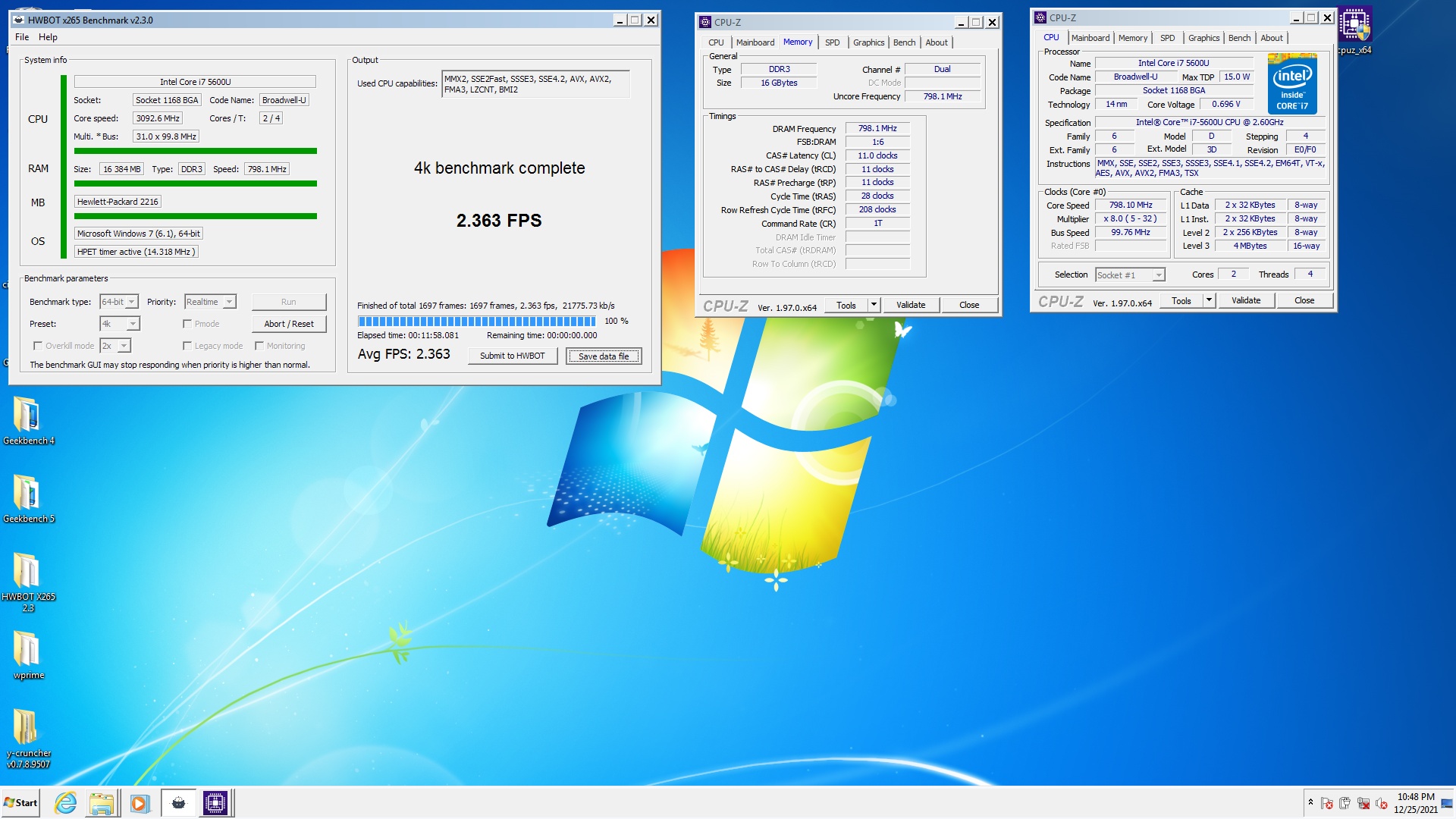Screen dimensions: 1456x819
Task: Click Validate in right CPU-Z window
Action: 1245,300
